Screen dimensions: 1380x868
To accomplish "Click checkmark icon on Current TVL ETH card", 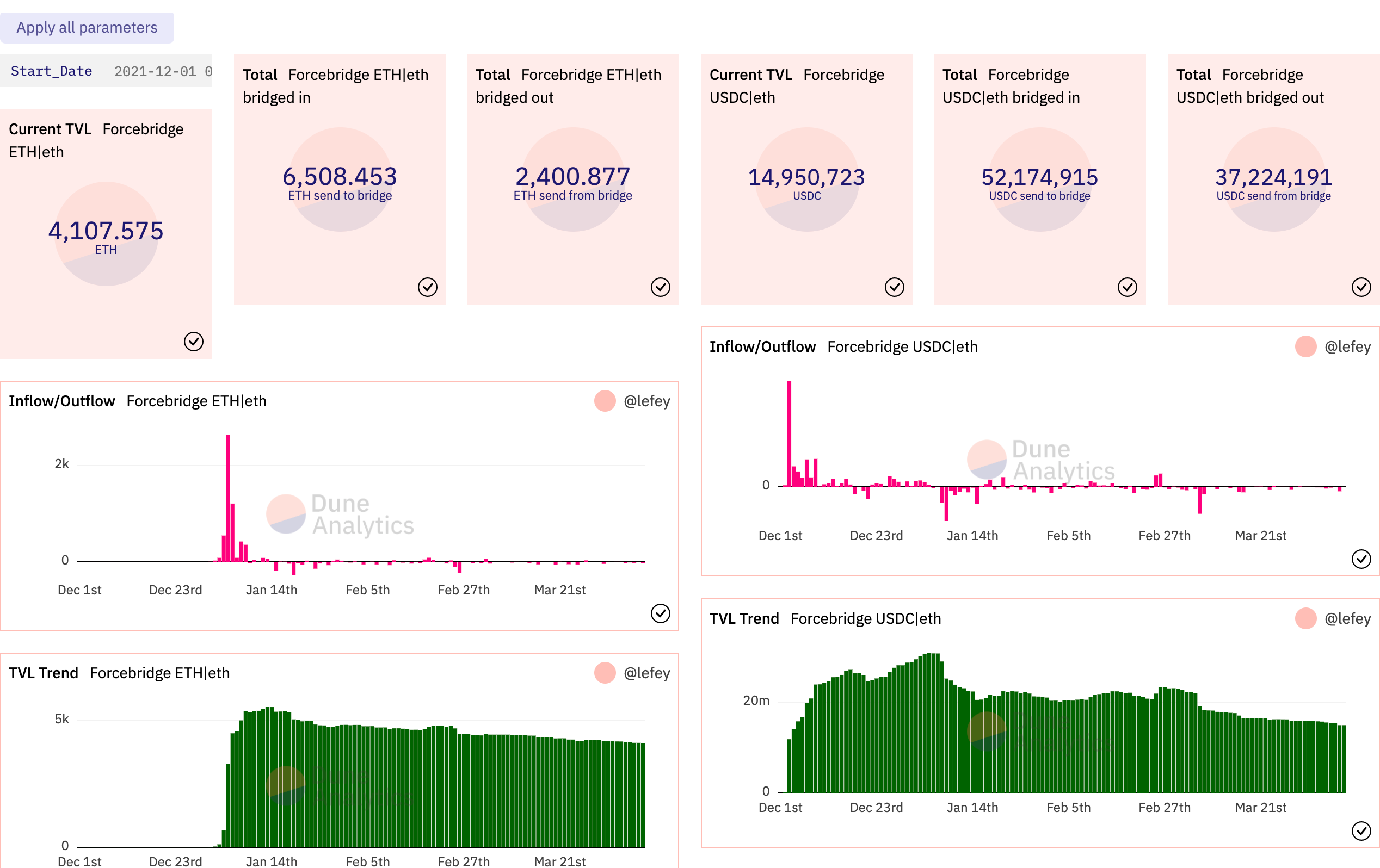I will coord(194,342).
